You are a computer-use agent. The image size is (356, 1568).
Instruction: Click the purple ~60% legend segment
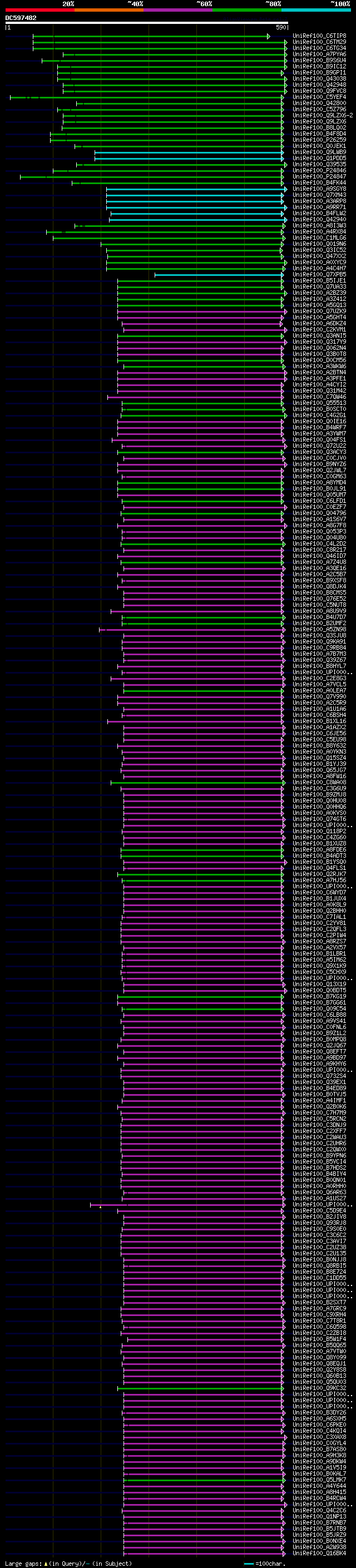pos(177,10)
